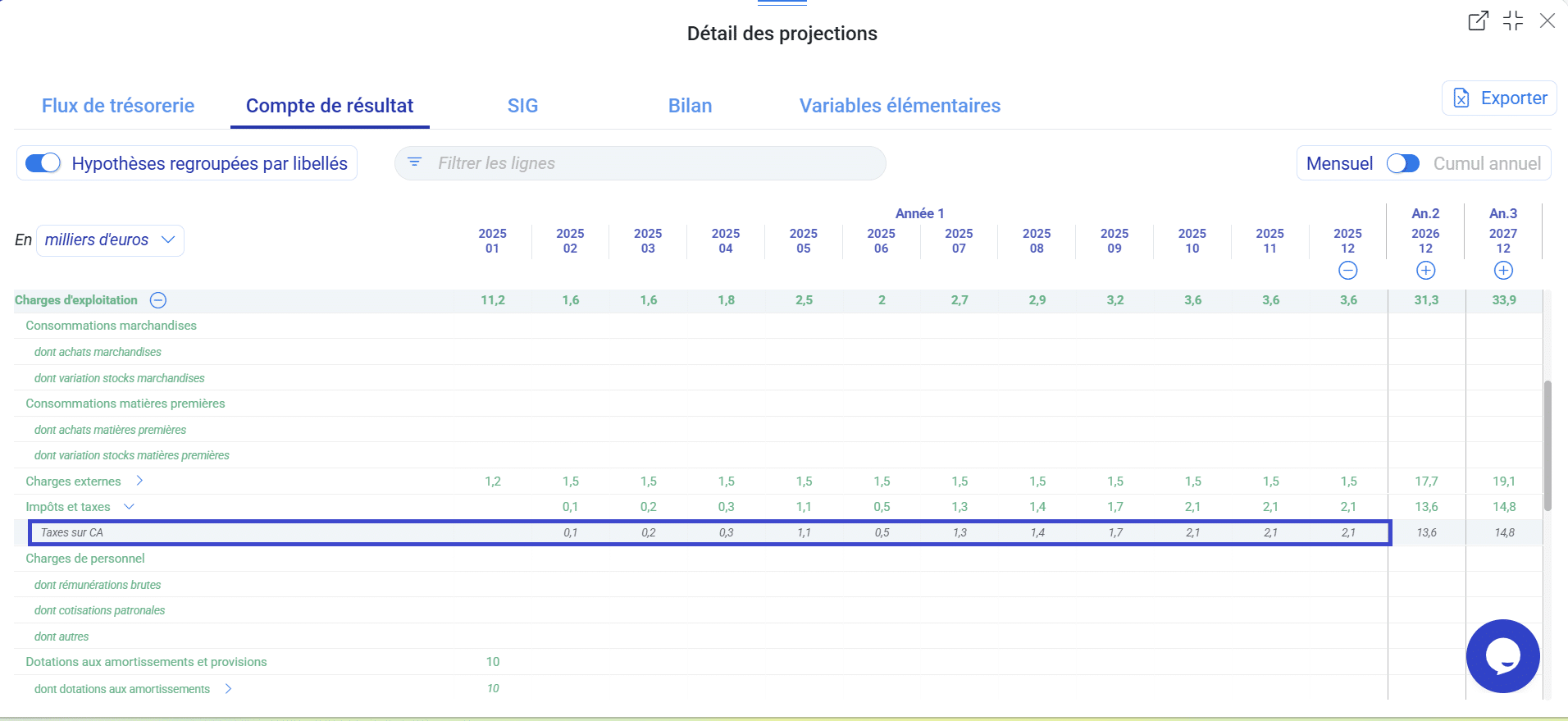This screenshot has width=1568, height=721.
Task: Open the milliers d'euros unit dropdown
Action: (110, 240)
